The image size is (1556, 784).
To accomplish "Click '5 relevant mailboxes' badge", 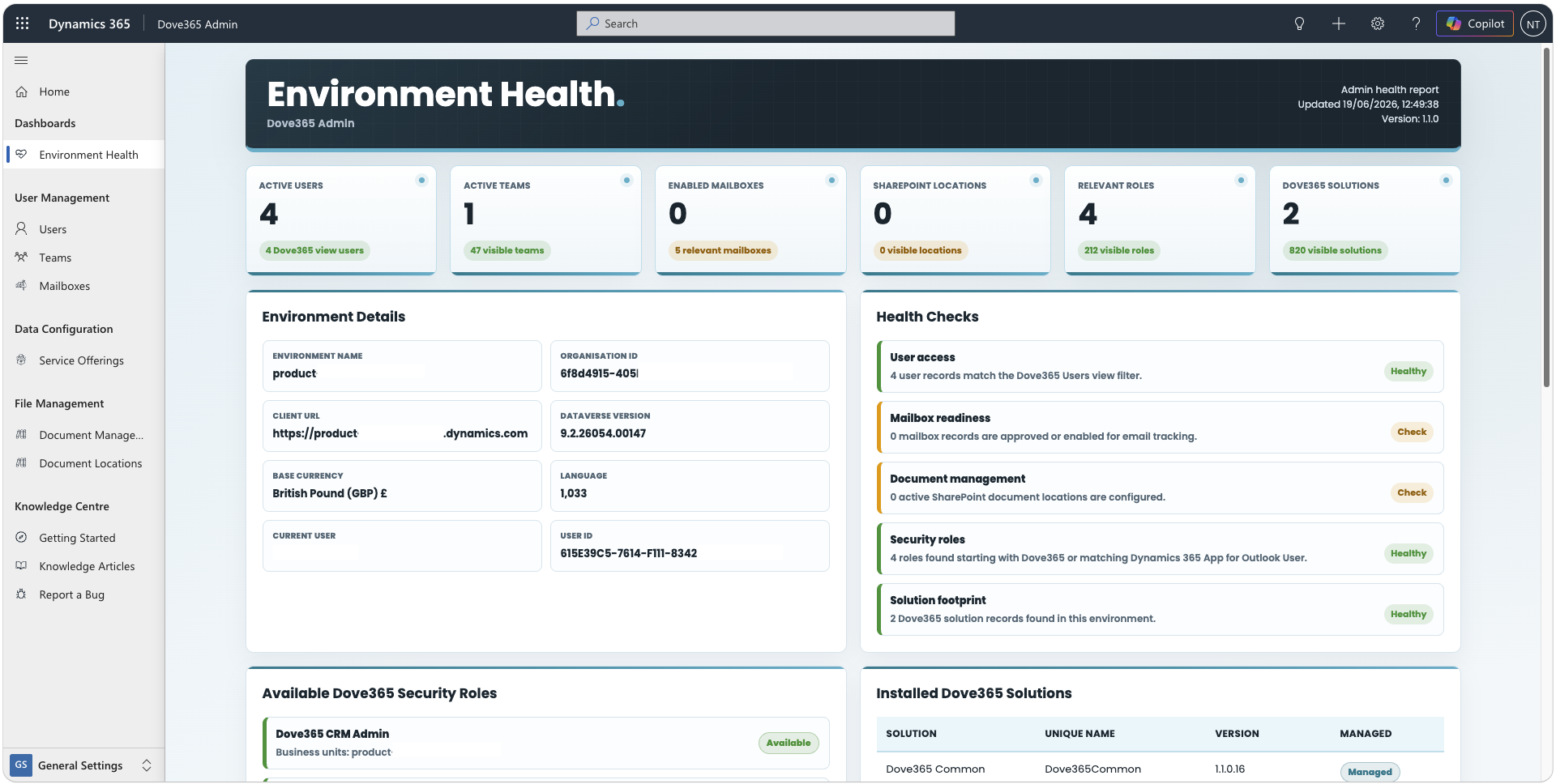I will tap(723, 250).
